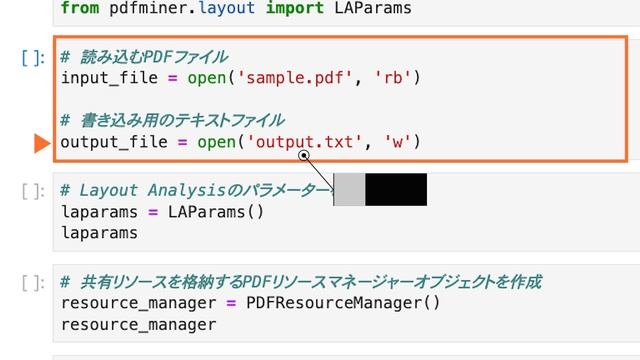
Task: Click the comment about PDFリソースマネージャーオブジェクト
Action: click(301, 282)
